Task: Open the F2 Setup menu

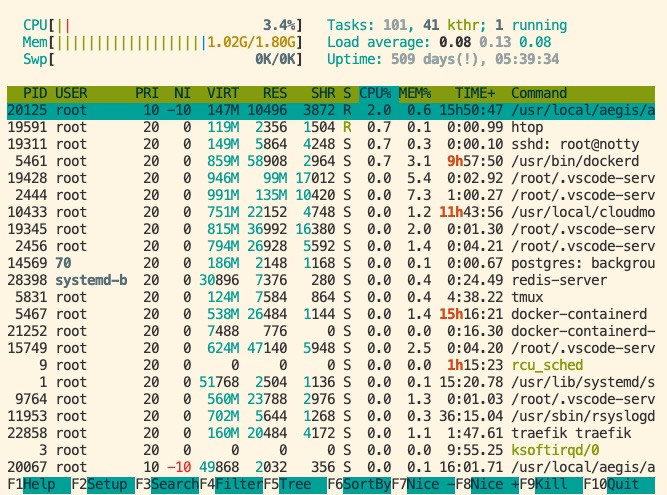Action: coord(103,484)
